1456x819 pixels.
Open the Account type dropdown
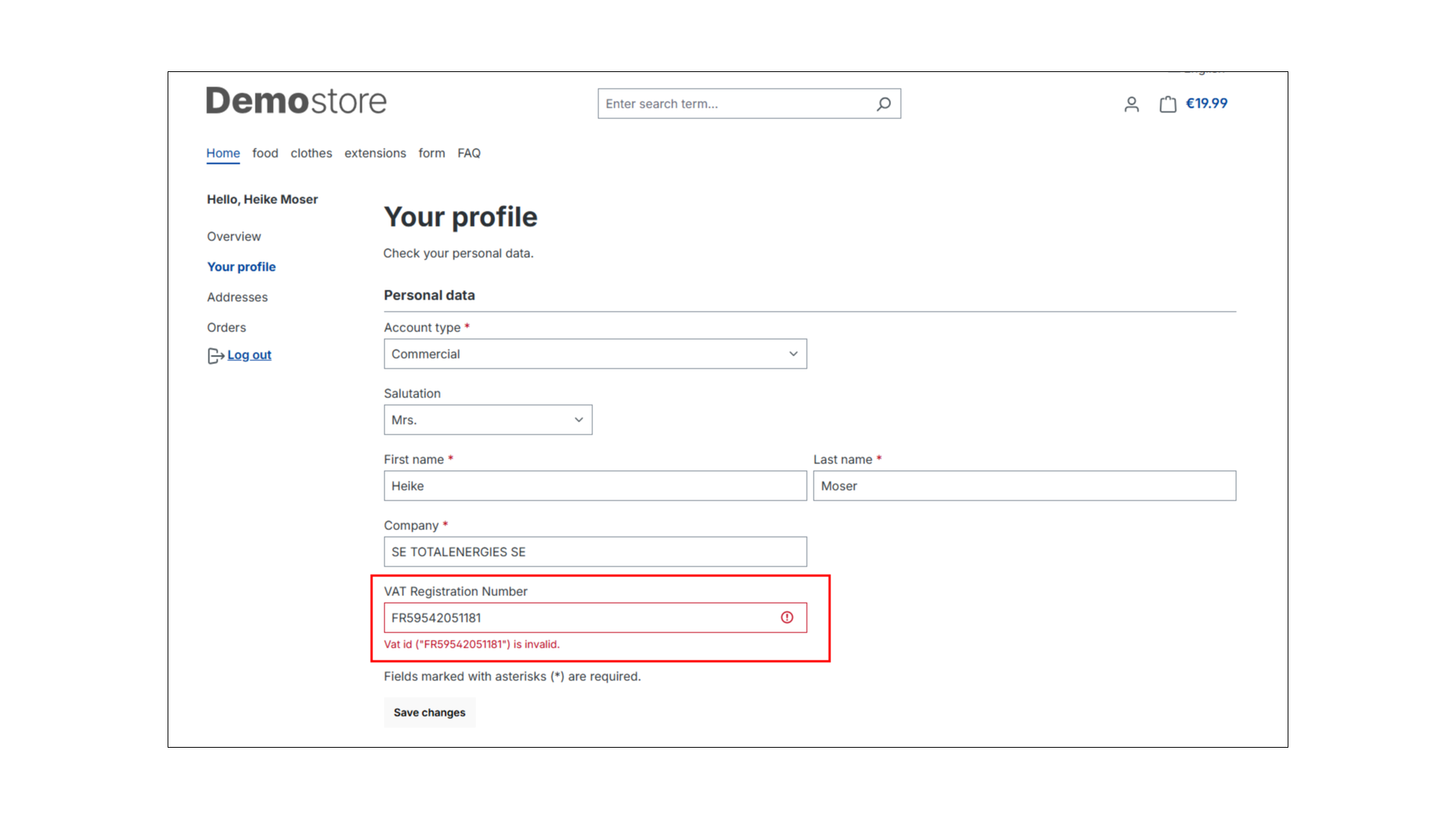click(595, 354)
